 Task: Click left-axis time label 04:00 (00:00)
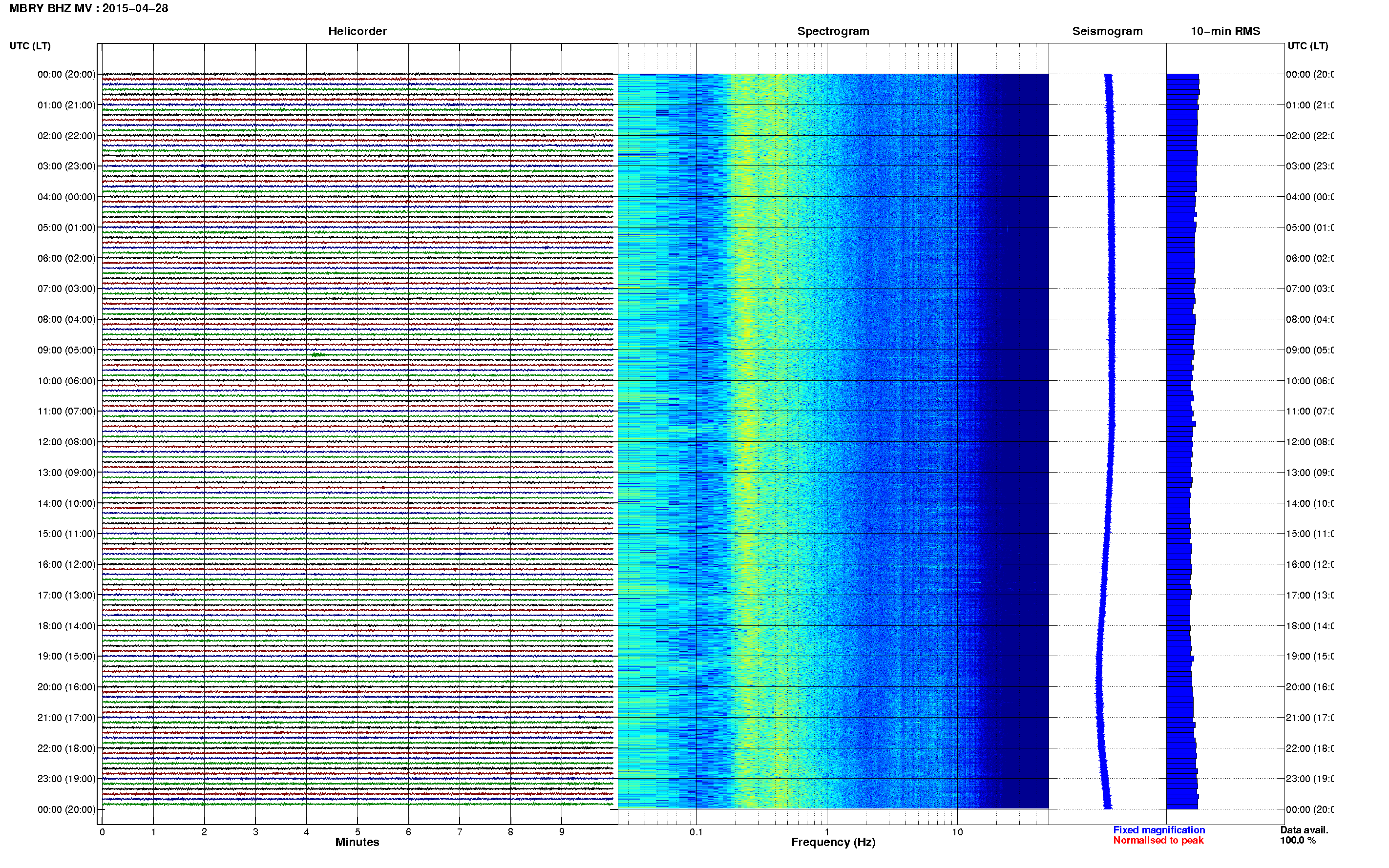pyautogui.click(x=66, y=197)
